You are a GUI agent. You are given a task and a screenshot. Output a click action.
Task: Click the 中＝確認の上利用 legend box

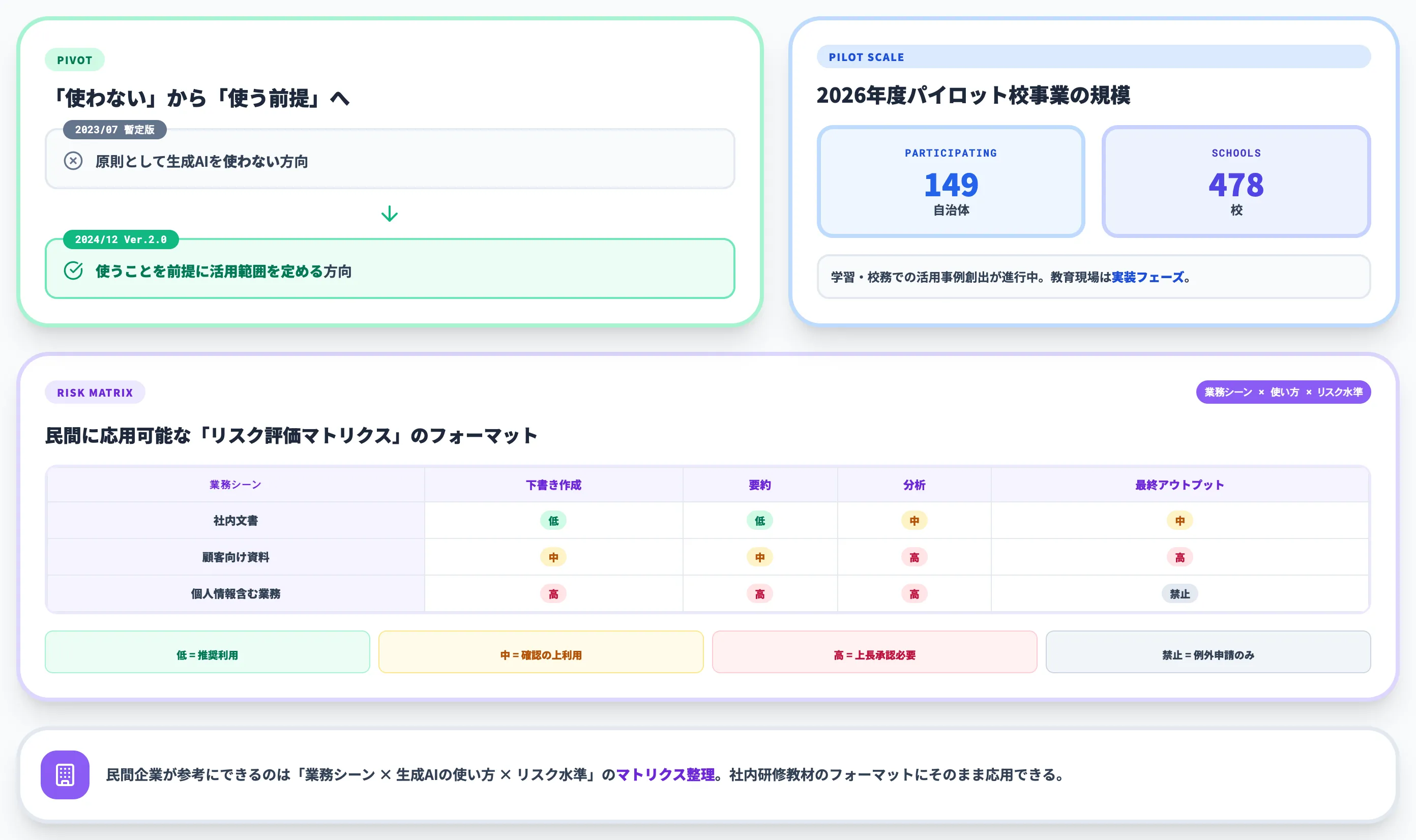point(541,652)
